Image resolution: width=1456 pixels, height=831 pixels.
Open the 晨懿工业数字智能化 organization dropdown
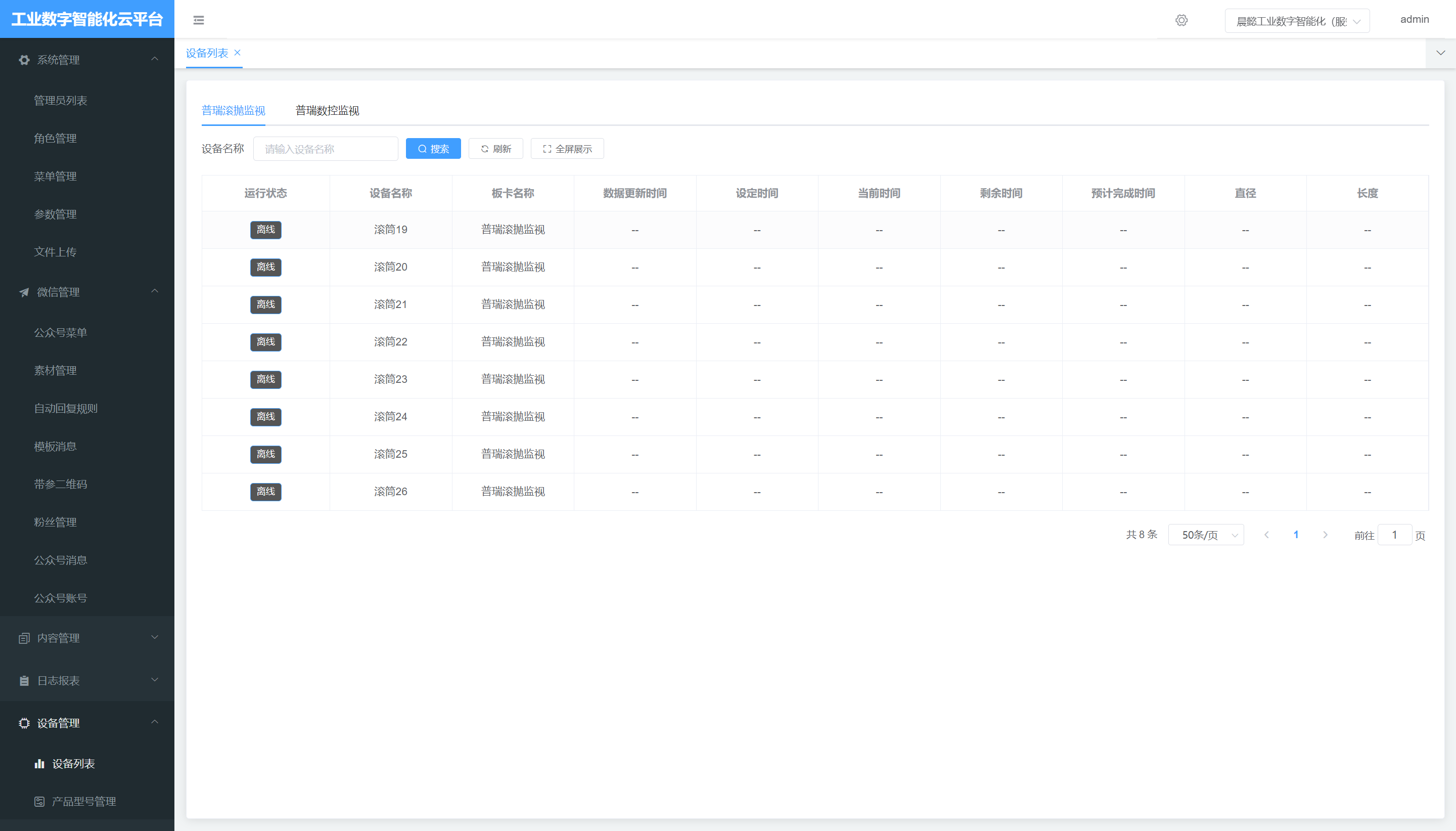tap(1297, 21)
